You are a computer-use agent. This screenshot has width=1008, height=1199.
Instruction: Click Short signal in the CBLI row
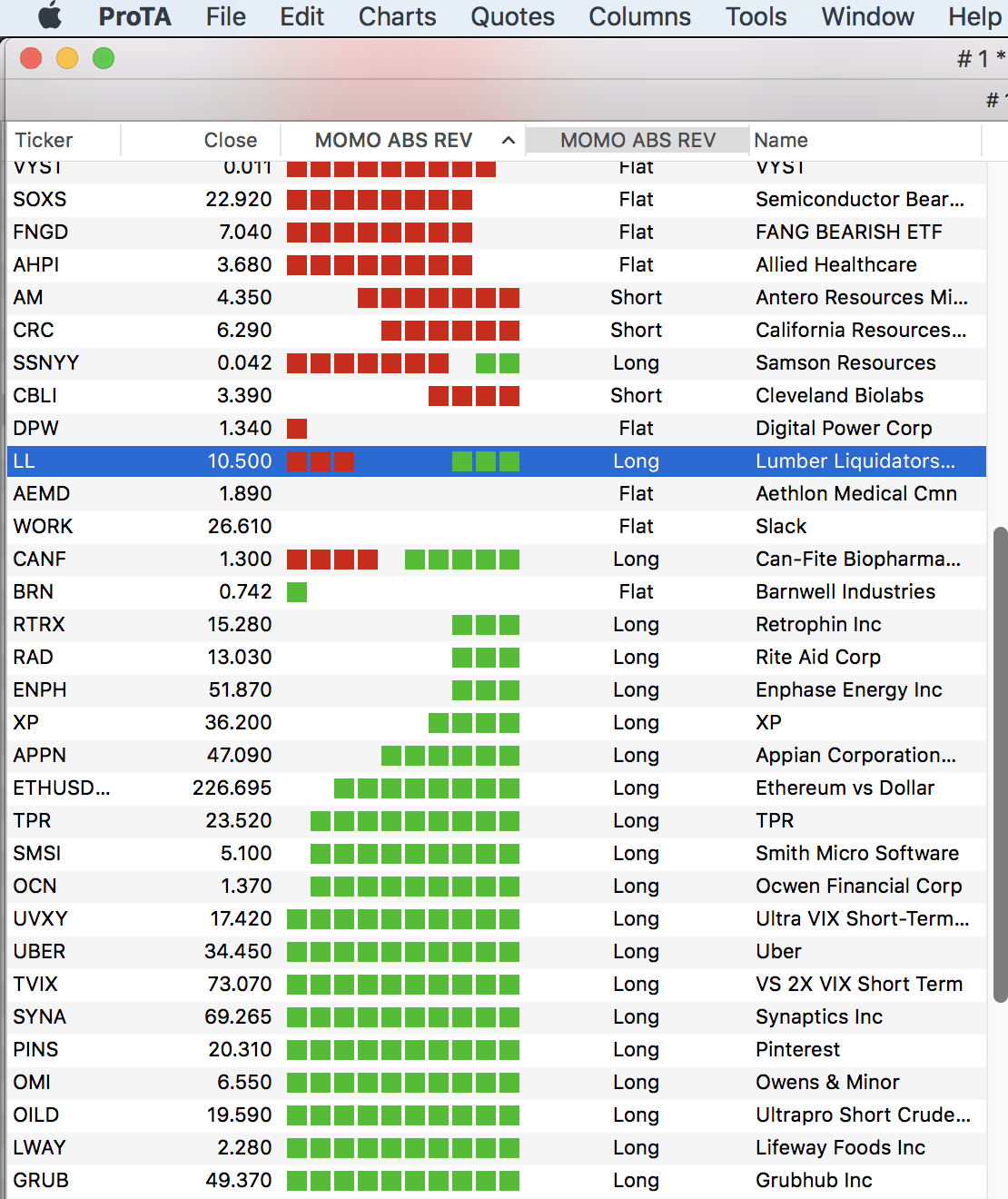click(x=636, y=396)
